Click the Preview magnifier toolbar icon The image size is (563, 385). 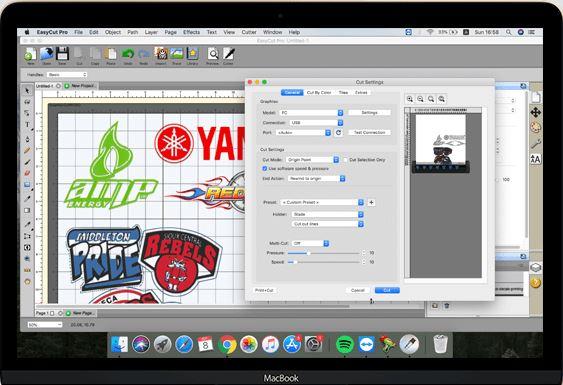click(213, 54)
